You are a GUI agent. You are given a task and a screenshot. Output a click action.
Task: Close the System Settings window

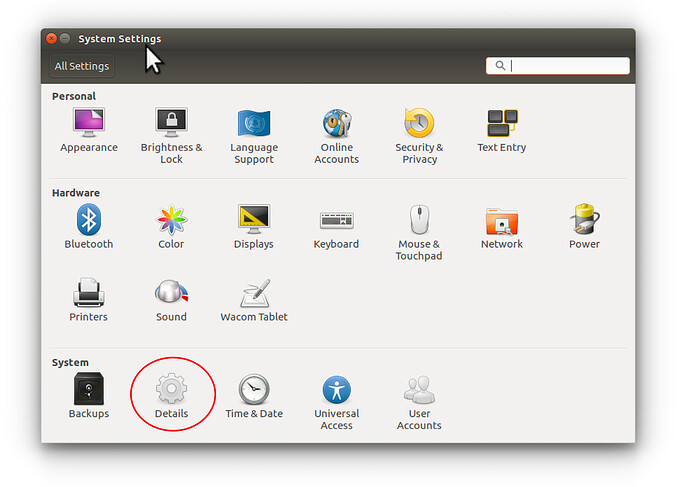[x=51, y=39]
